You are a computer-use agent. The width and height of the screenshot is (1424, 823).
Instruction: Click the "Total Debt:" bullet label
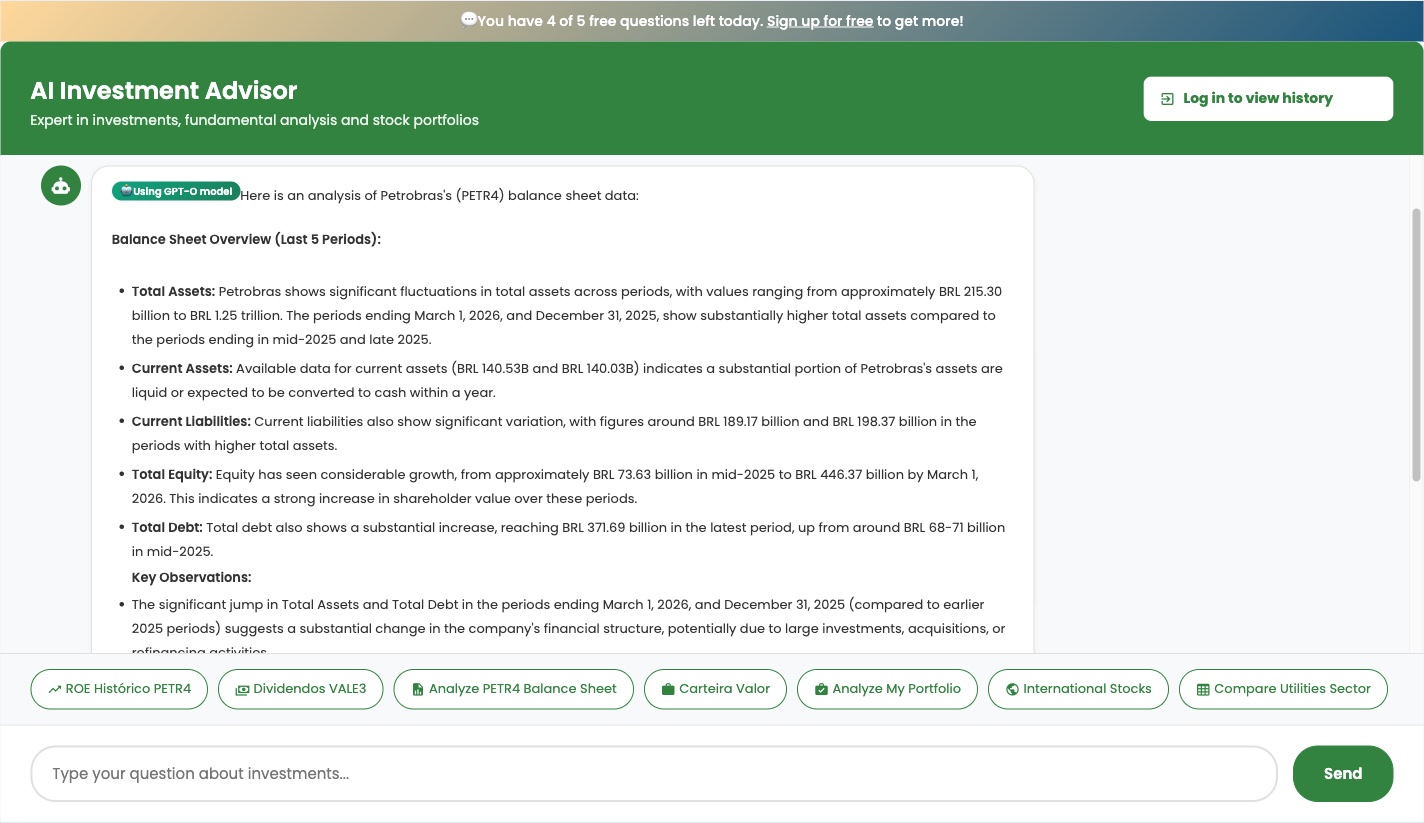pyautogui.click(x=167, y=528)
